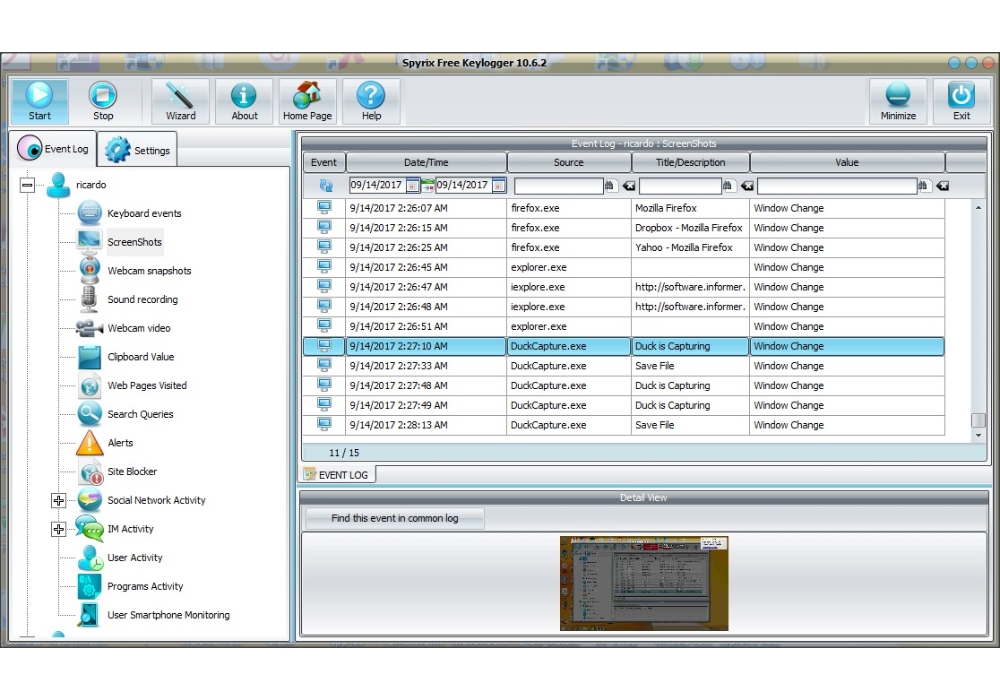Select the Dropbox - Mozilla Firefox row
The height and width of the screenshot is (700, 1000).
pos(623,228)
